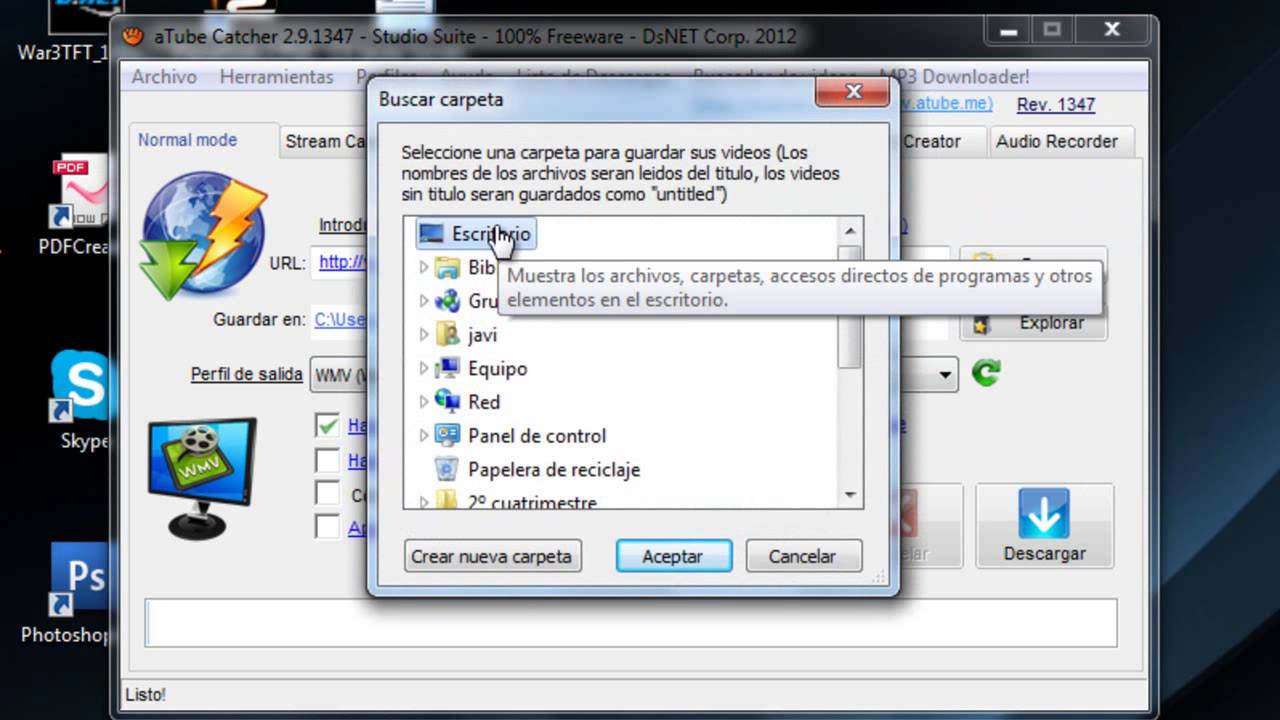Expand the javi tree node

[x=423, y=334]
